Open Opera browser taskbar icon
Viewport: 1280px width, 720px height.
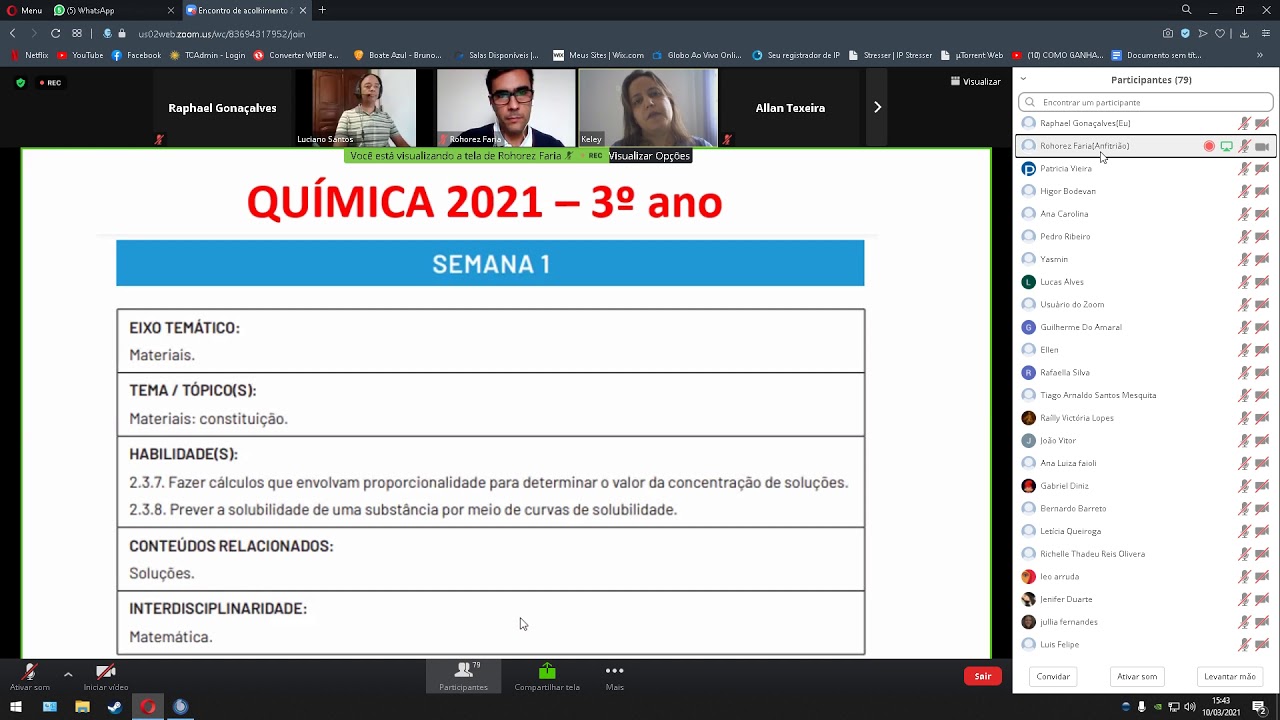pos(148,707)
